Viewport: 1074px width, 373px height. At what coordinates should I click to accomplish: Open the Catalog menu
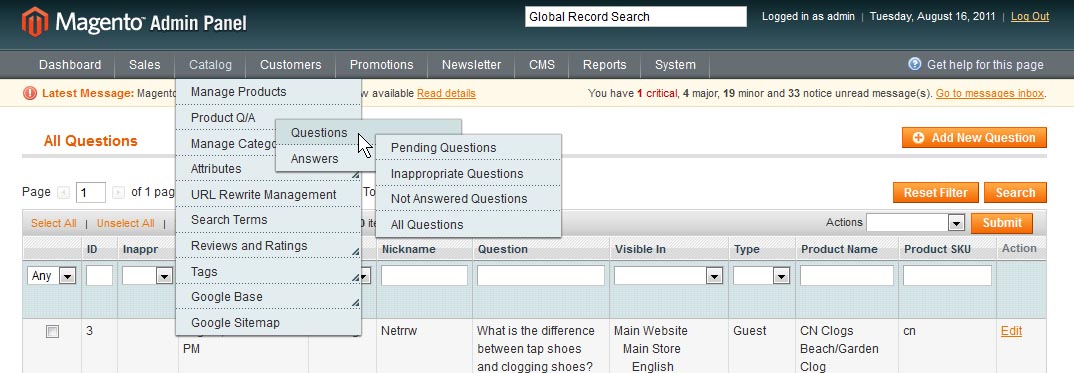click(x=210, y=65)
